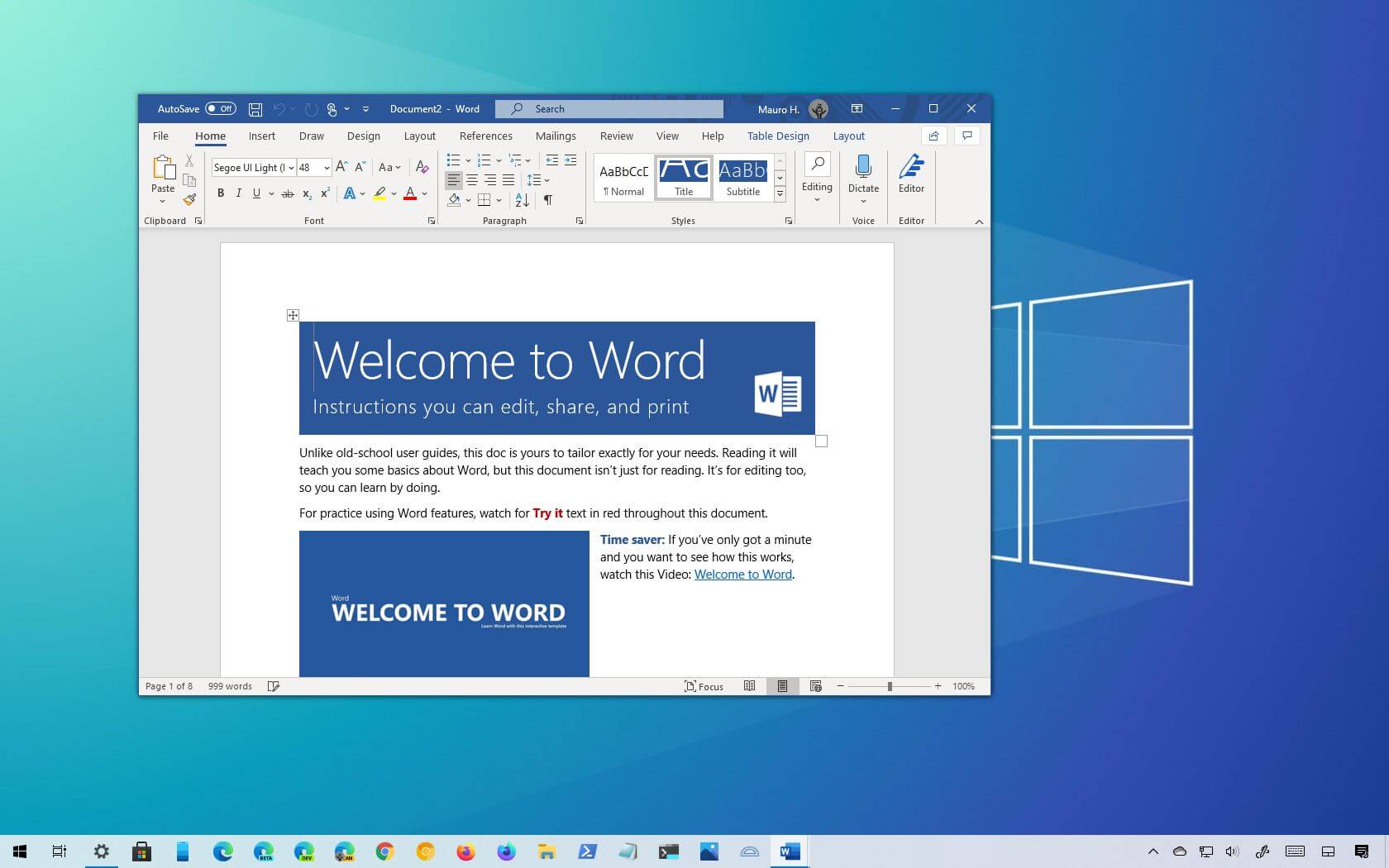Open the font size dropdown
This screenshot has height=868, width=1389.
pyautogui.click(x=327, y=168)
